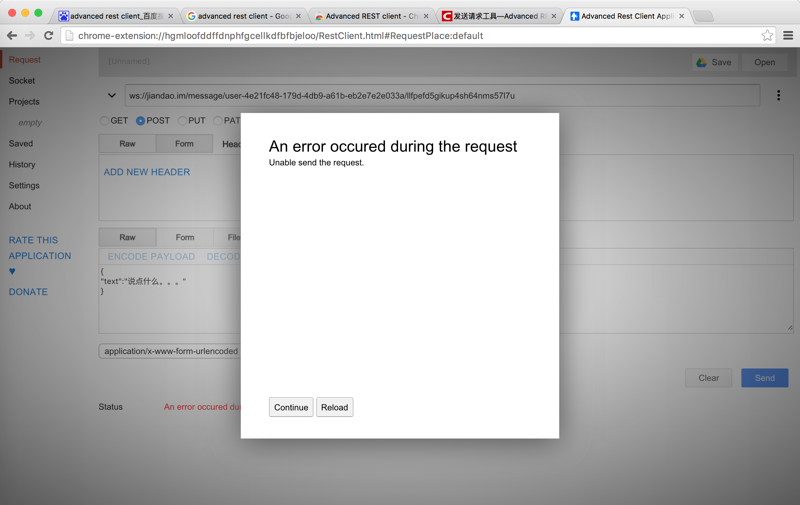Close the Google search tab

[298, 16]
